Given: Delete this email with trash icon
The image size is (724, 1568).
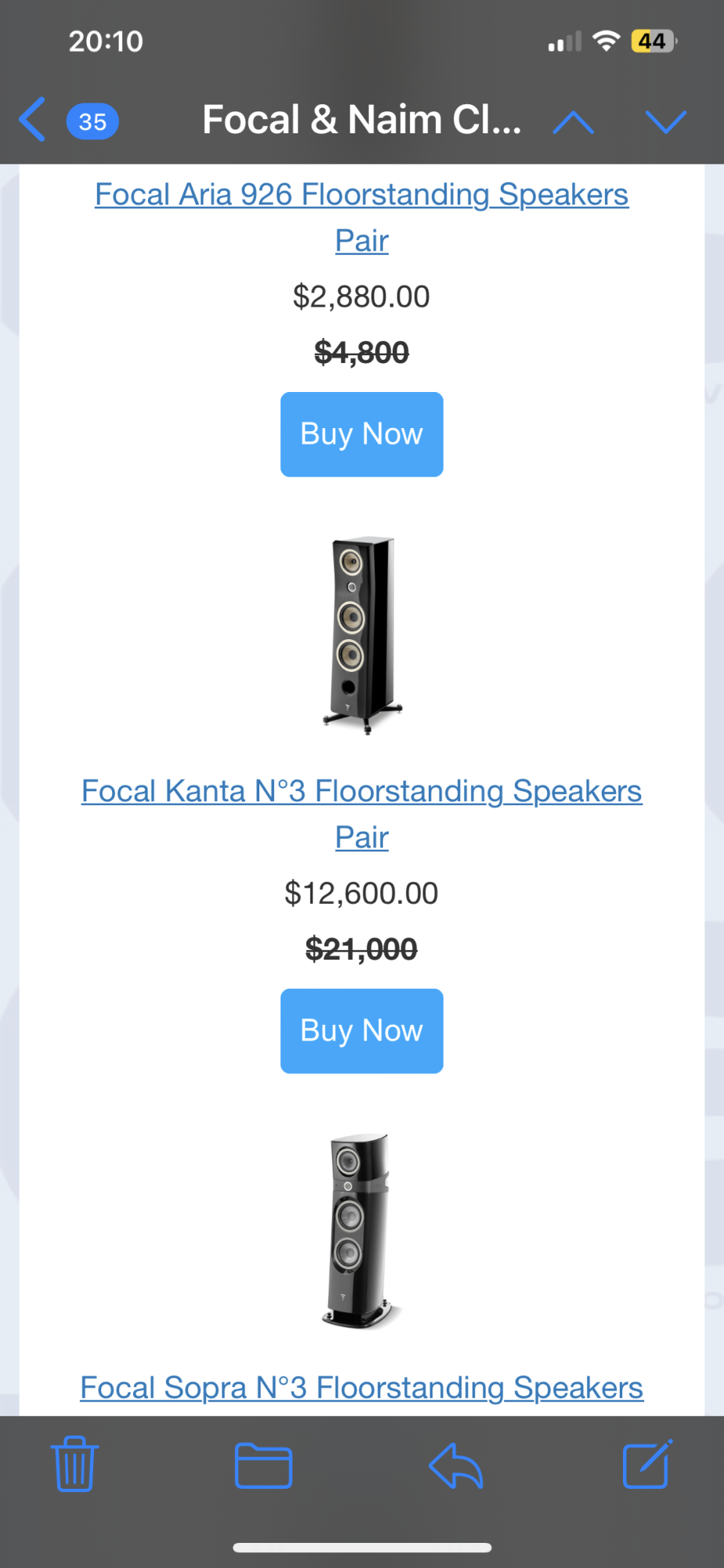Looking at the screenshot, I should 74,1464.
